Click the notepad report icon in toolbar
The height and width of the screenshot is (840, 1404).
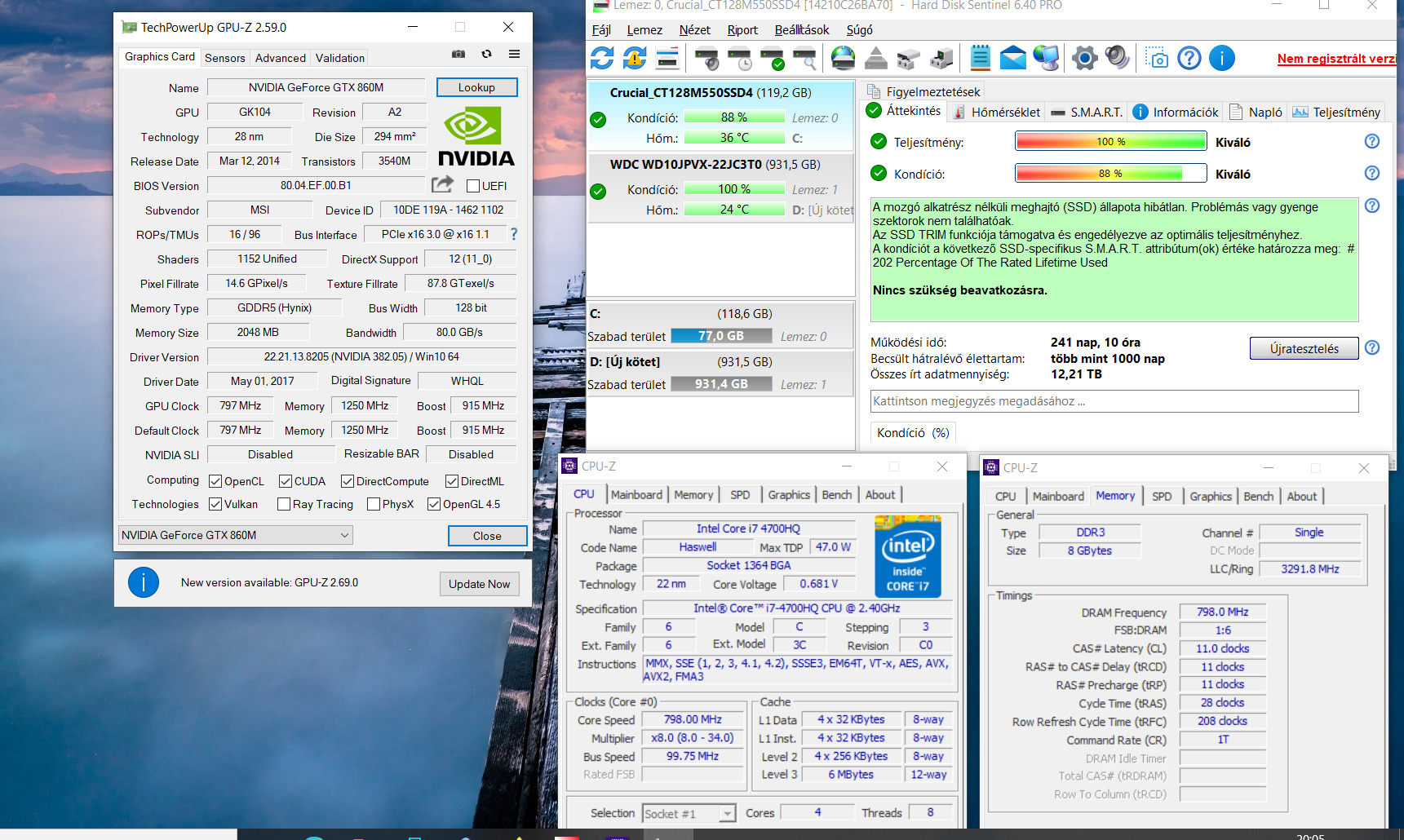(981, 59)
